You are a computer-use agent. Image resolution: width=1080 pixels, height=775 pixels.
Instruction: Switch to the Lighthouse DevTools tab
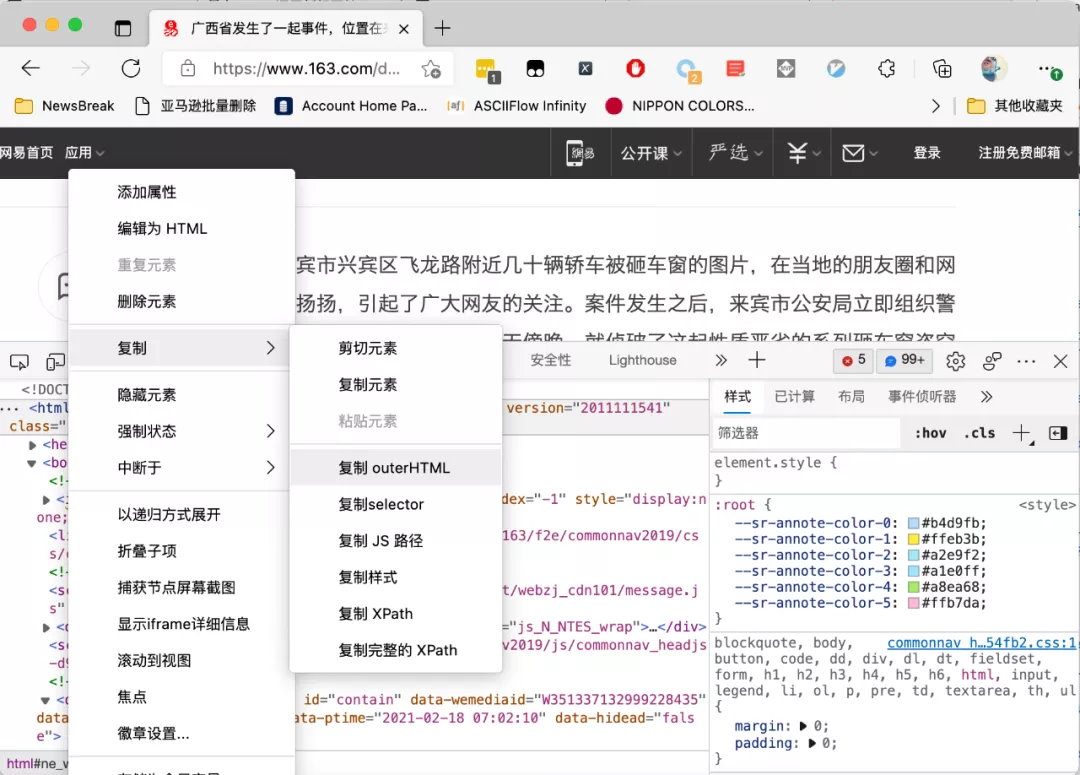pos(642,360)
